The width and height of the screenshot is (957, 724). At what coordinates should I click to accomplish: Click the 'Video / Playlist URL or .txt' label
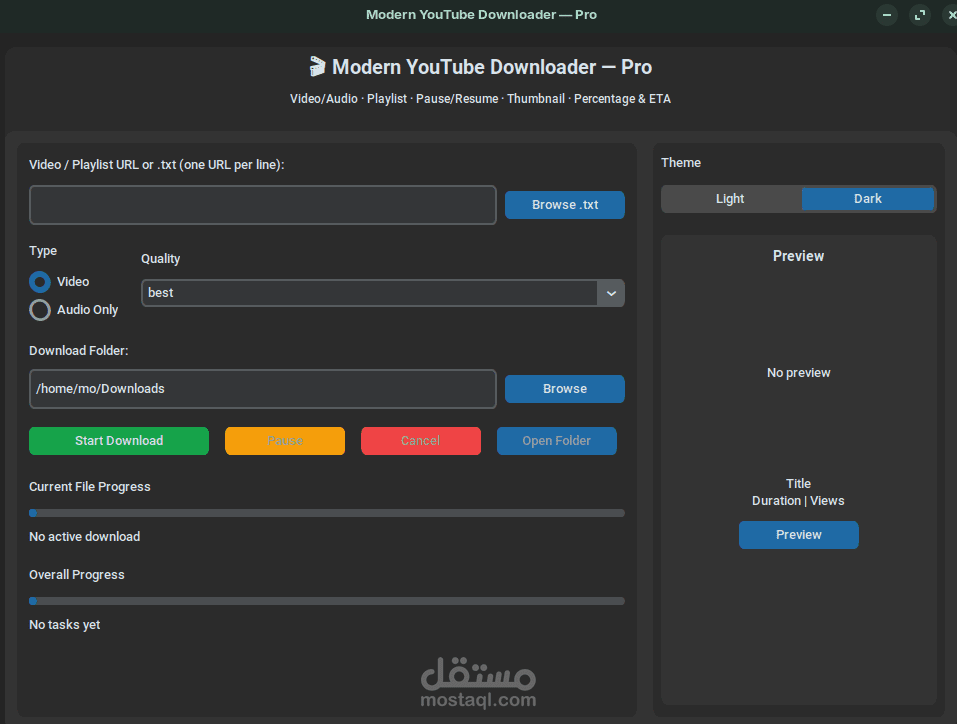coord(157,165)
